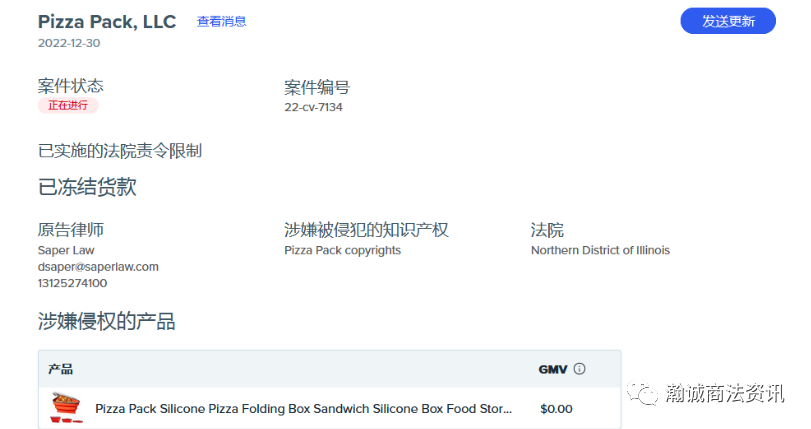Click the Pizza Pack copyrights text

(342, 250)
